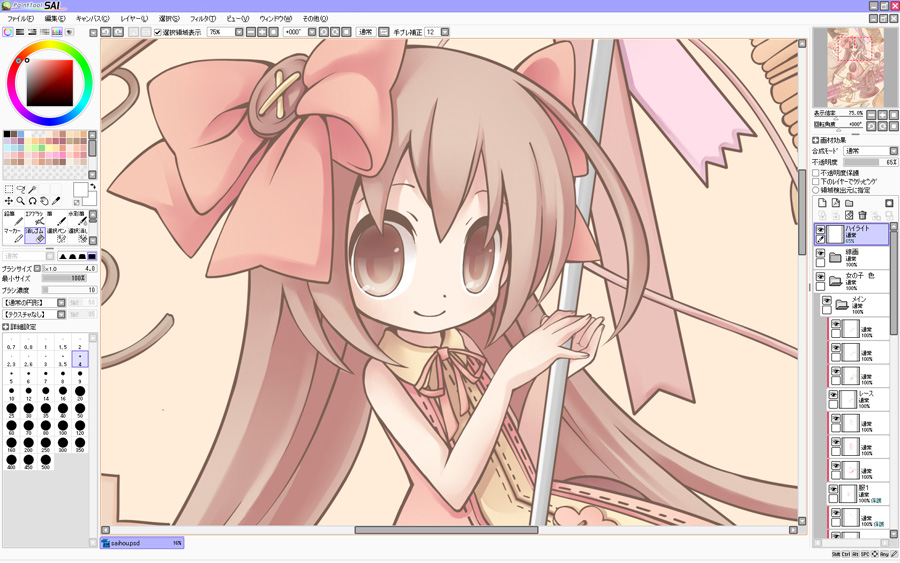900x563 pixels.
Task: Open the レイヤー (Layer) menu
Action: 134,18
